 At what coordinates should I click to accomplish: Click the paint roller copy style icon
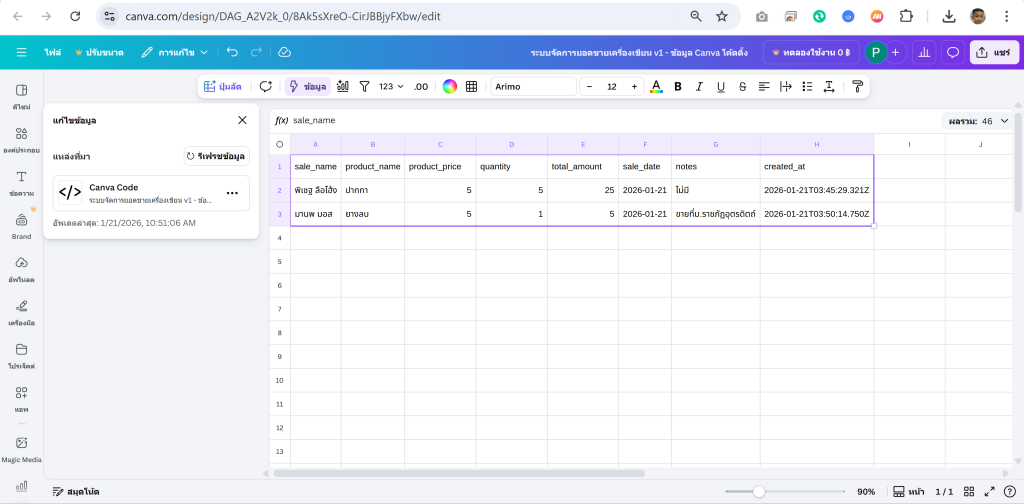click(856, 87)
